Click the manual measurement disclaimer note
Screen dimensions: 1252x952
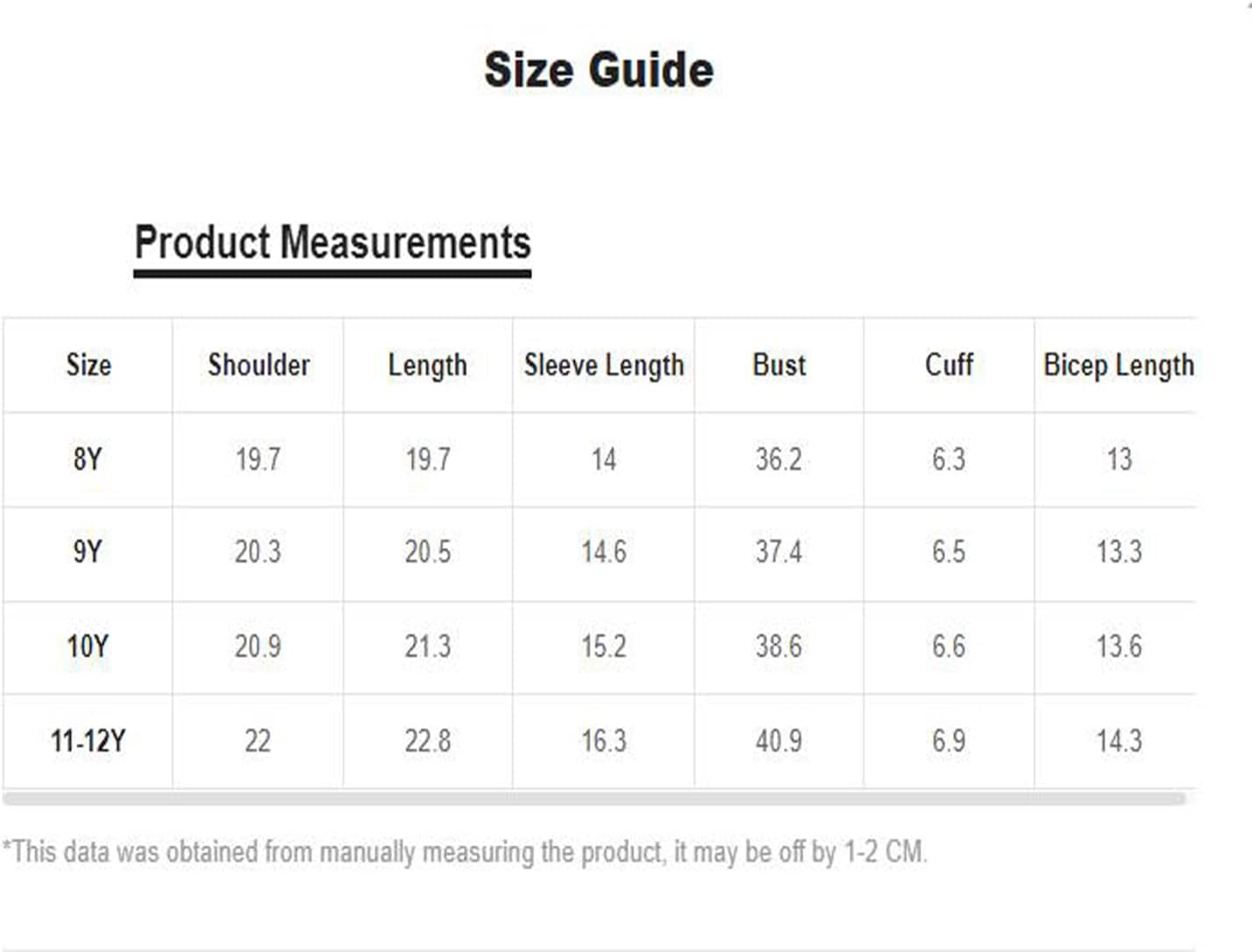[465, 852]
